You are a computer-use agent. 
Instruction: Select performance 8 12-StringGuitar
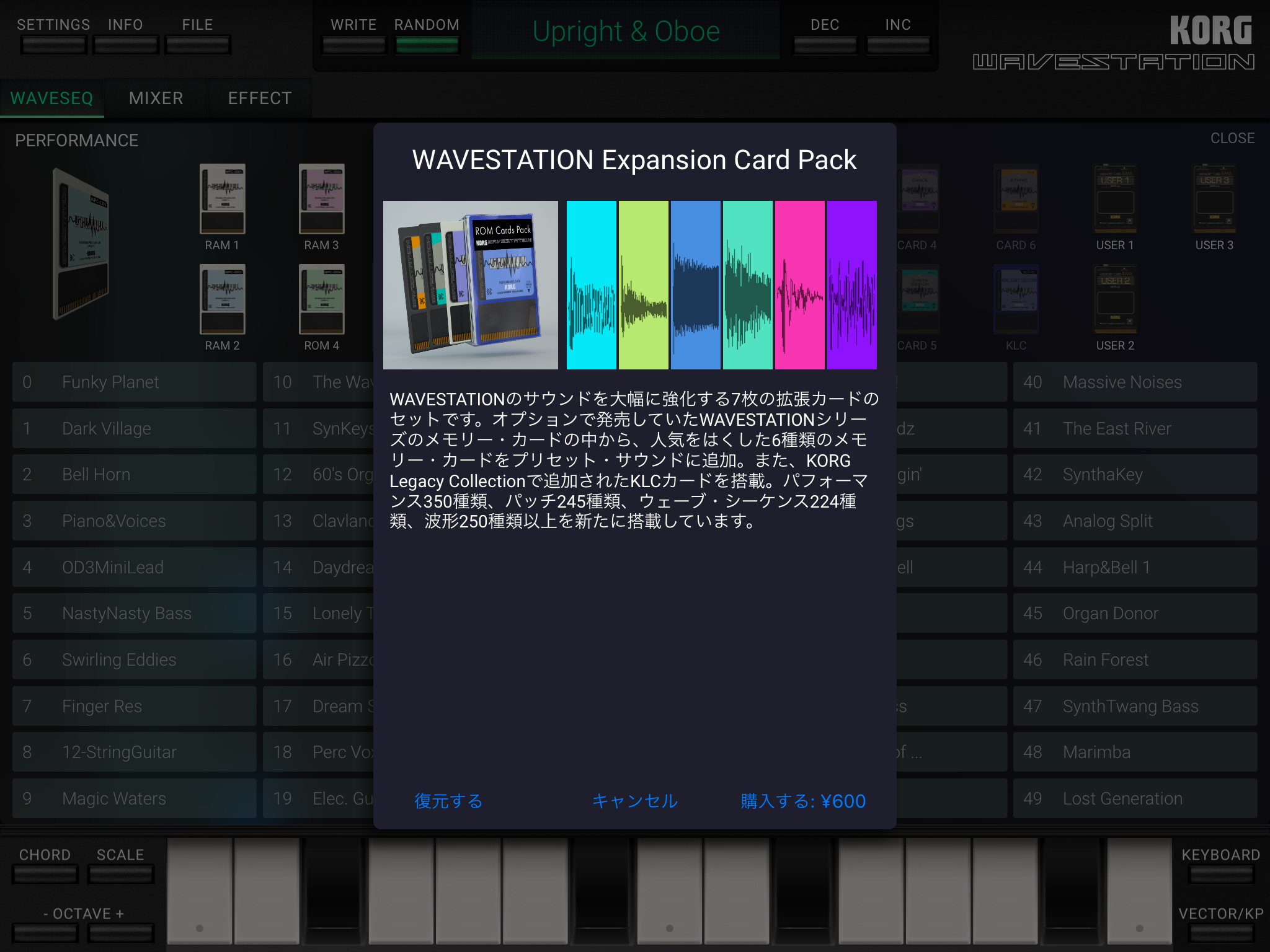134,752
